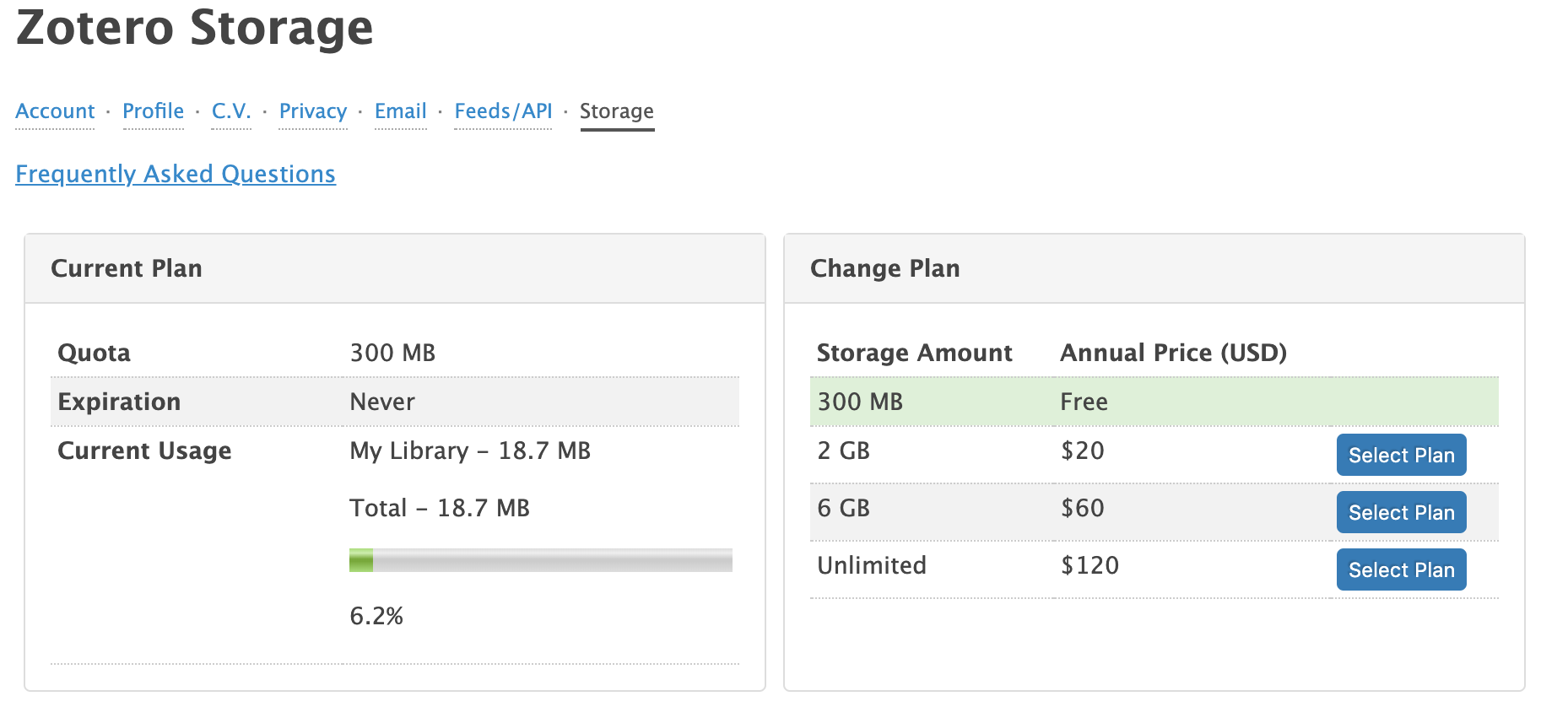The width and height of the screenshot is (1568, 707).
Task: Click the "$60" annual price cell
Action: [1082, 508]
